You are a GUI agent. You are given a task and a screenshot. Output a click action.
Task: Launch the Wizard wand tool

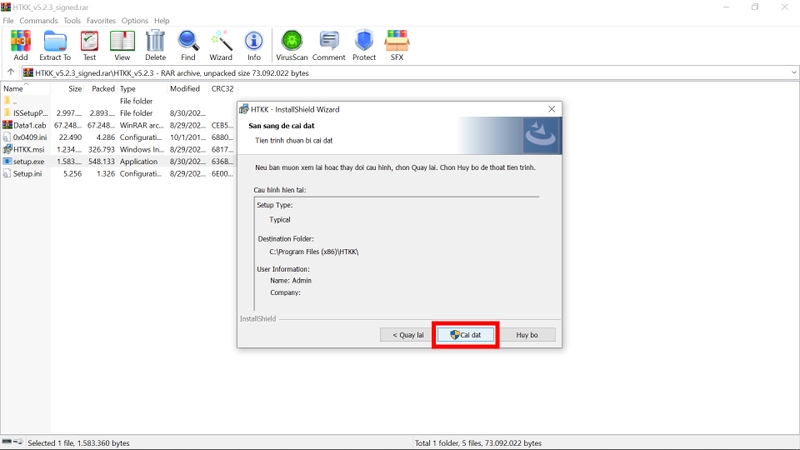coord(221,45)
